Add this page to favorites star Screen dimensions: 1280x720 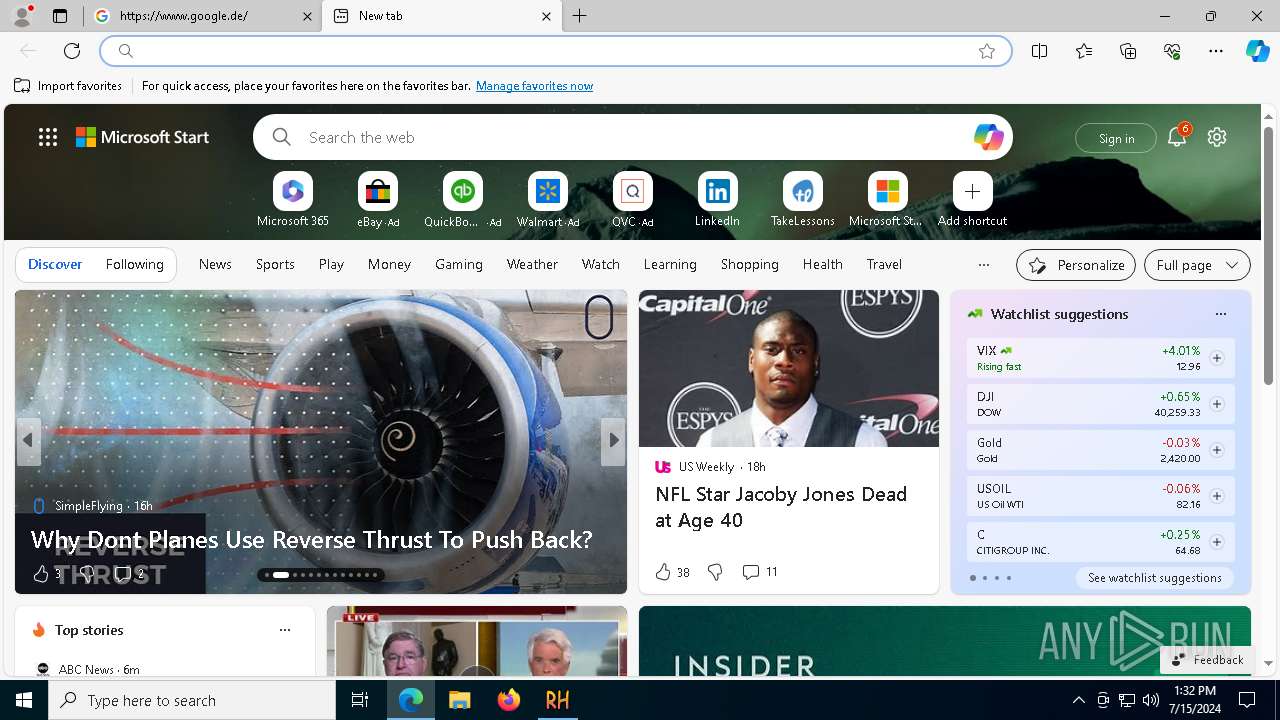(987, 51)
